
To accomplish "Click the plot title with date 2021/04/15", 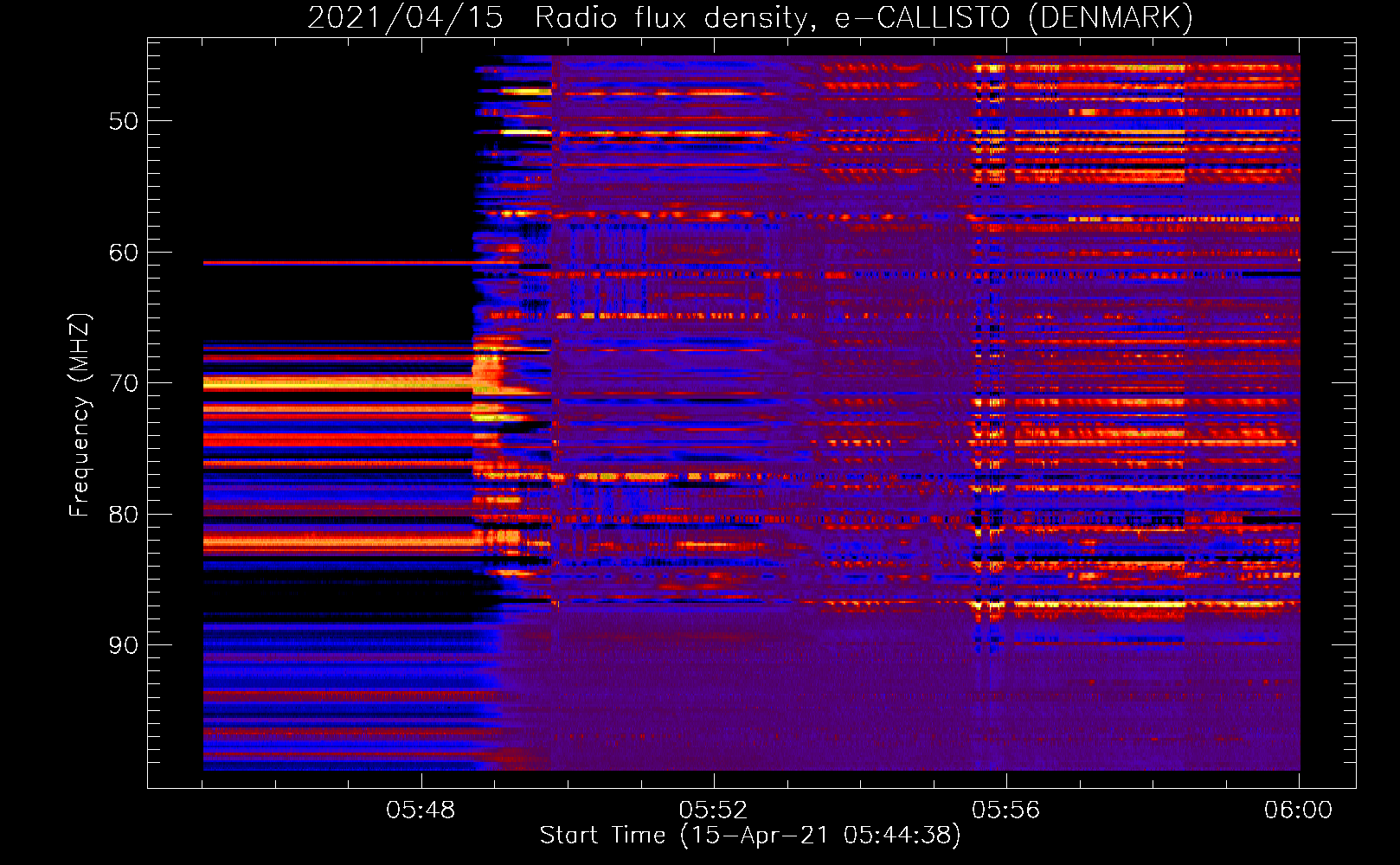I will point(750,18).
